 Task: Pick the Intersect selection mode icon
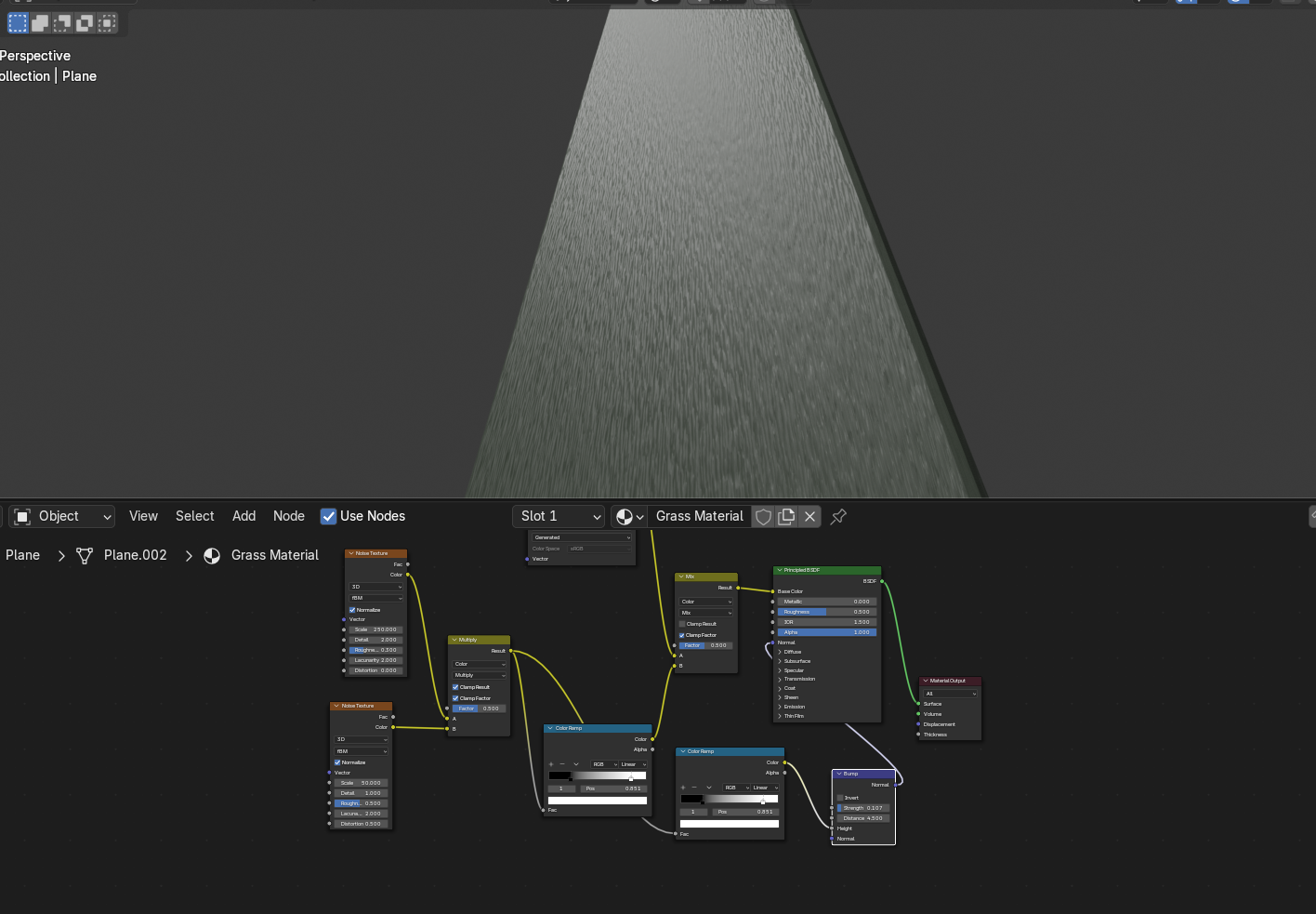[x=107, y=22]
